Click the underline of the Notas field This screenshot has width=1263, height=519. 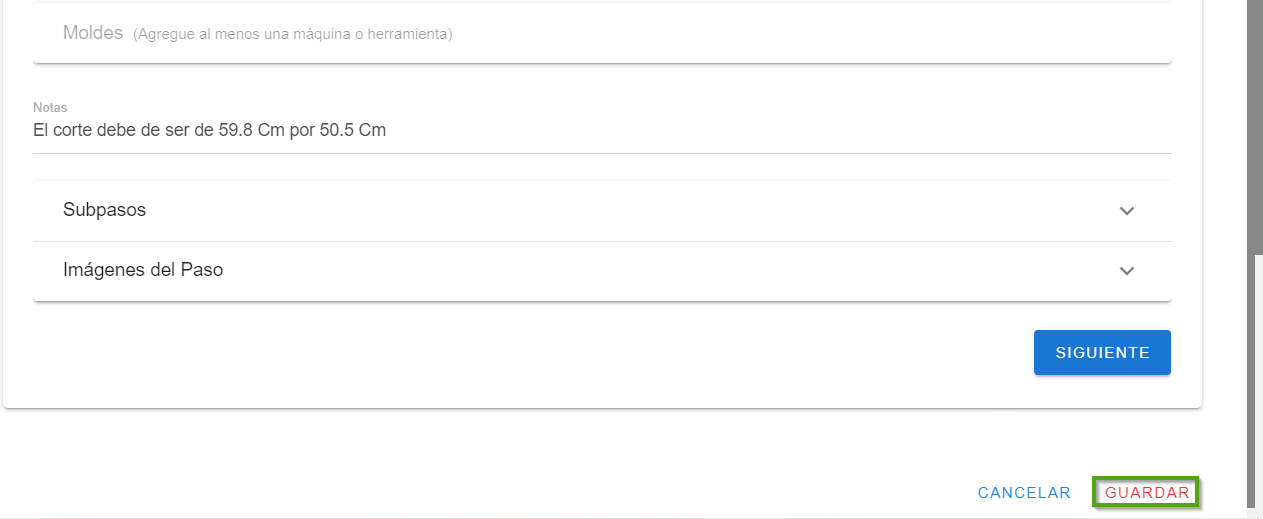click(x=600, y=153)
